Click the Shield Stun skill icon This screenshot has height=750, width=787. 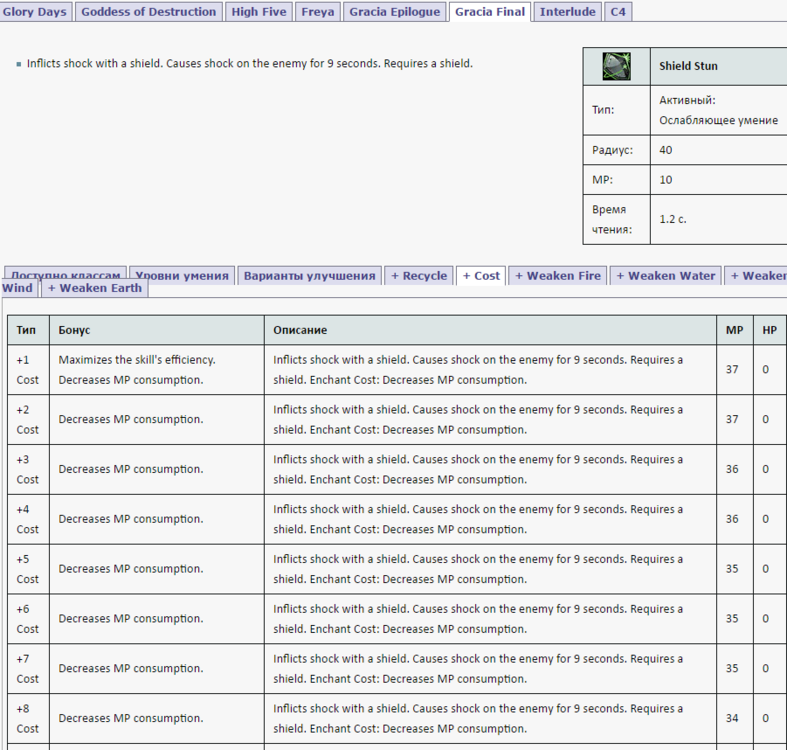(x=616, y=67)
